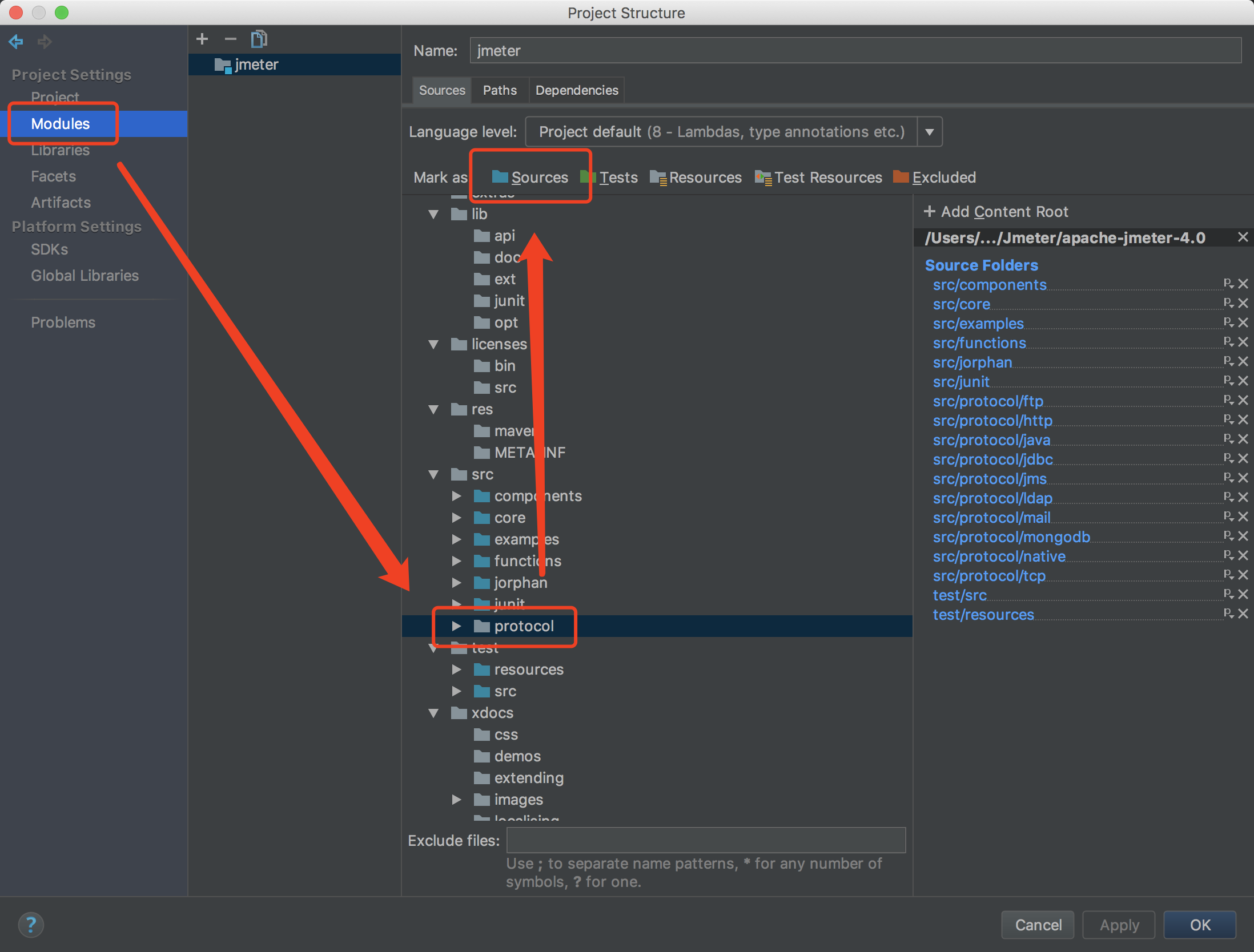Screen dimensions: 1254x952
Task: Click Add Content Root
Action: click(996, 212)
